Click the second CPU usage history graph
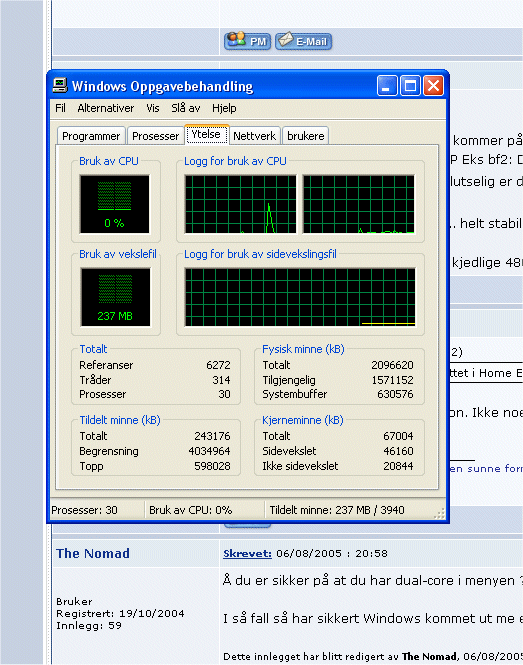This screenshot has height=665, width=523. coord(358,204)
